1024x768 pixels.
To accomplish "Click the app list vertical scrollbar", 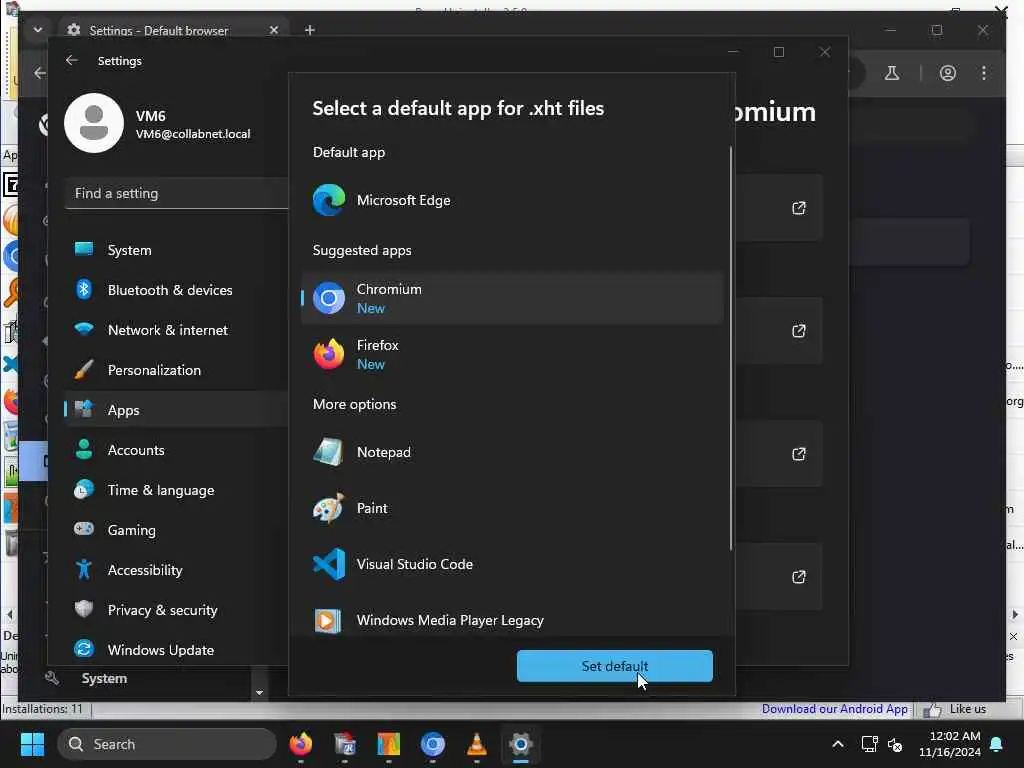I will 730,347.
